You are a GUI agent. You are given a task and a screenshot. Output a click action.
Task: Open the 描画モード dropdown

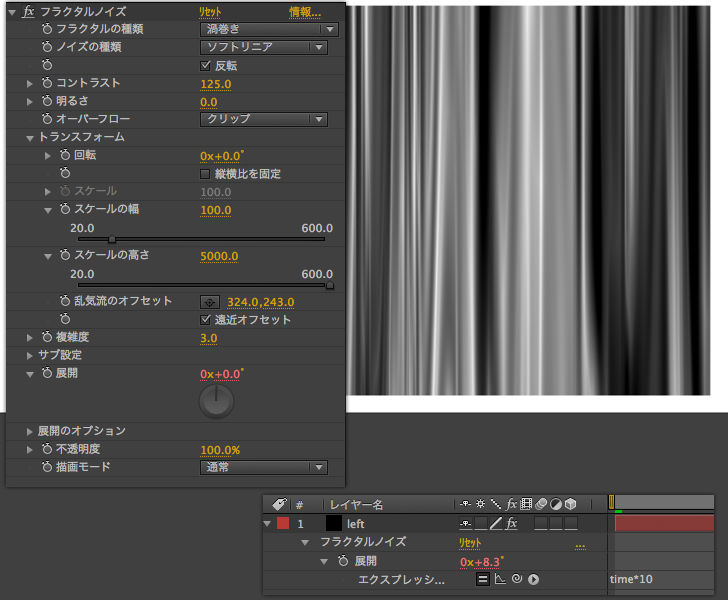tap(264, 467)
